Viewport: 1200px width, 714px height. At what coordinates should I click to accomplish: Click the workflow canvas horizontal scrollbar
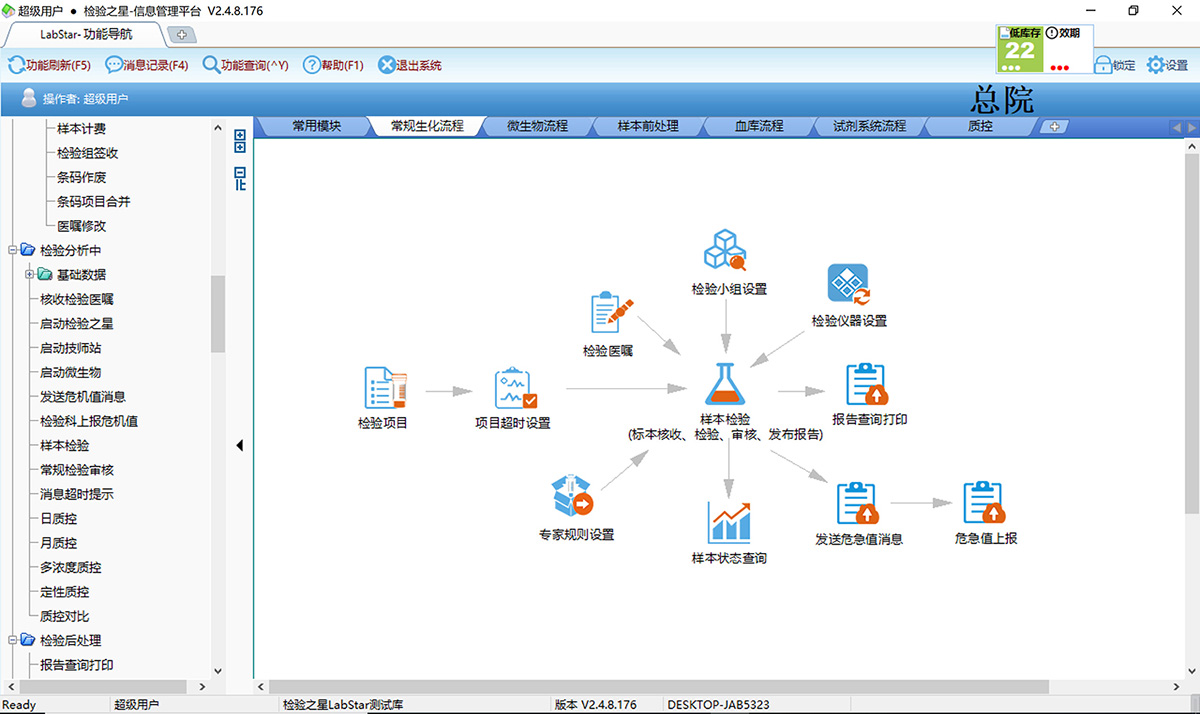pyautogui.click(x=659, y=687)
